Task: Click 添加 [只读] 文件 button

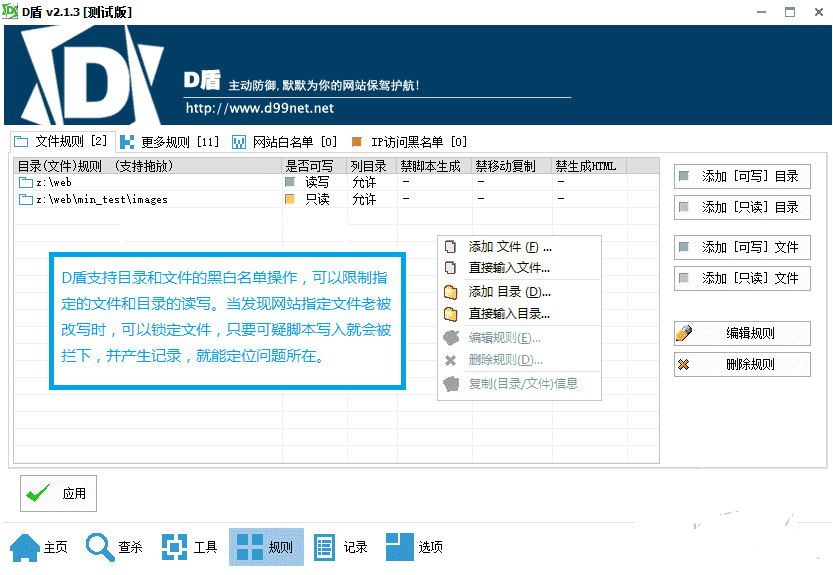Action: point(742,278)
